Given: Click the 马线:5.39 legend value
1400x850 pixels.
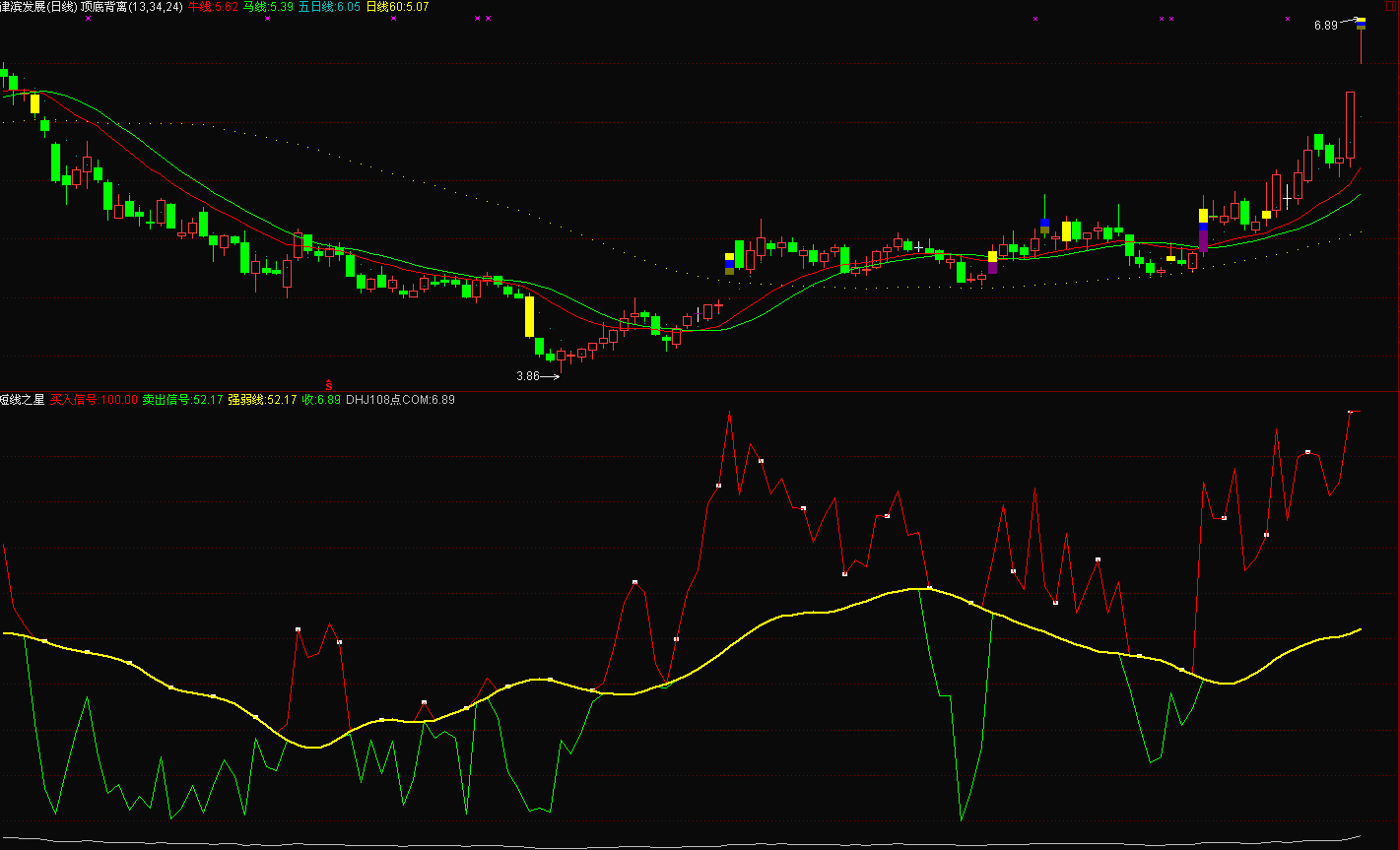Looking at the screenshot, I should click(x=268, y=6).
